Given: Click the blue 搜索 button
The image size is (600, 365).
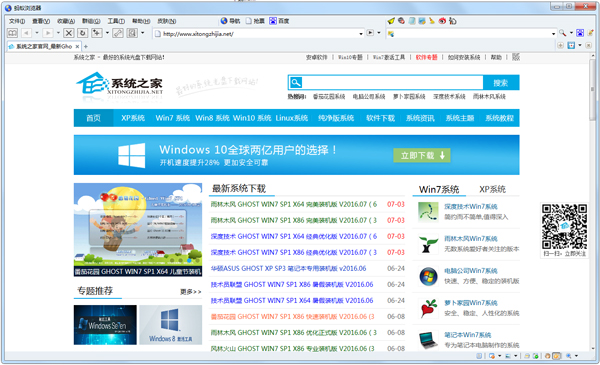Looking at the screenshot, I should click(x=501, y=82).
